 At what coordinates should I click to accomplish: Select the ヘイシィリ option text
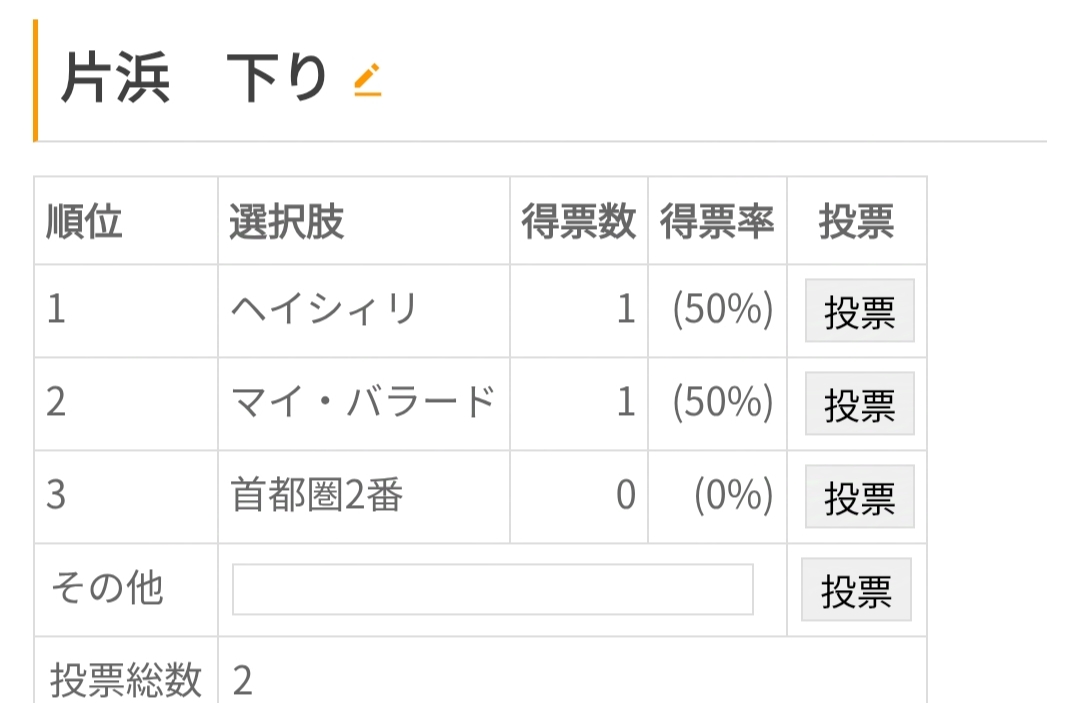click(324, 308)
